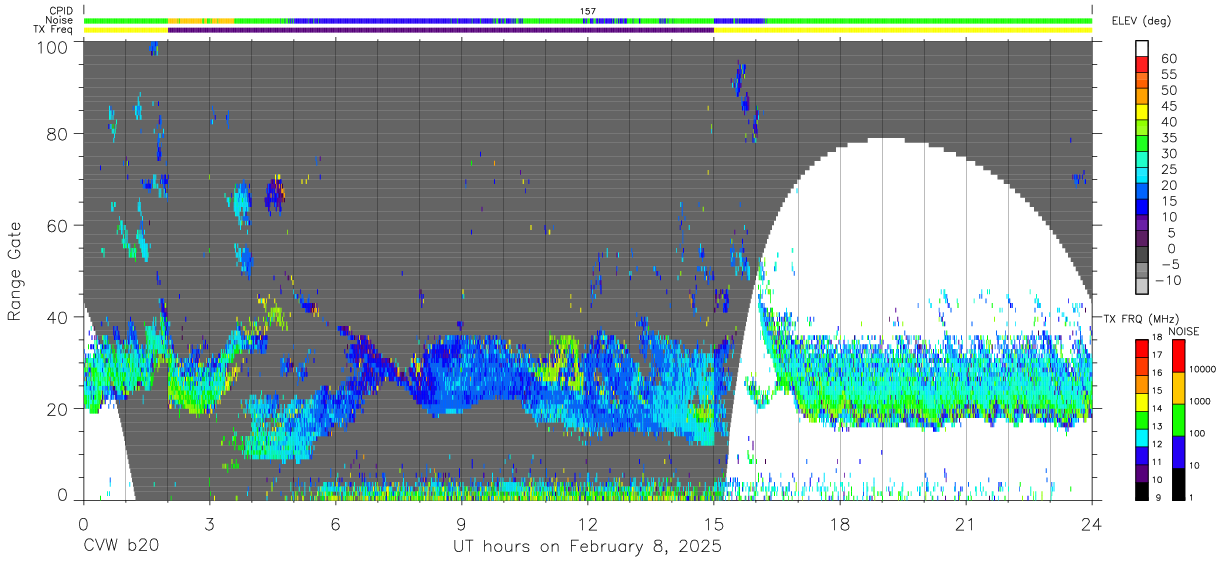Image resolution: width=1228 pixels, height=567 pixels.
Task: Click the '1' label on NOISE legend
Action: tap(1192, 498)
